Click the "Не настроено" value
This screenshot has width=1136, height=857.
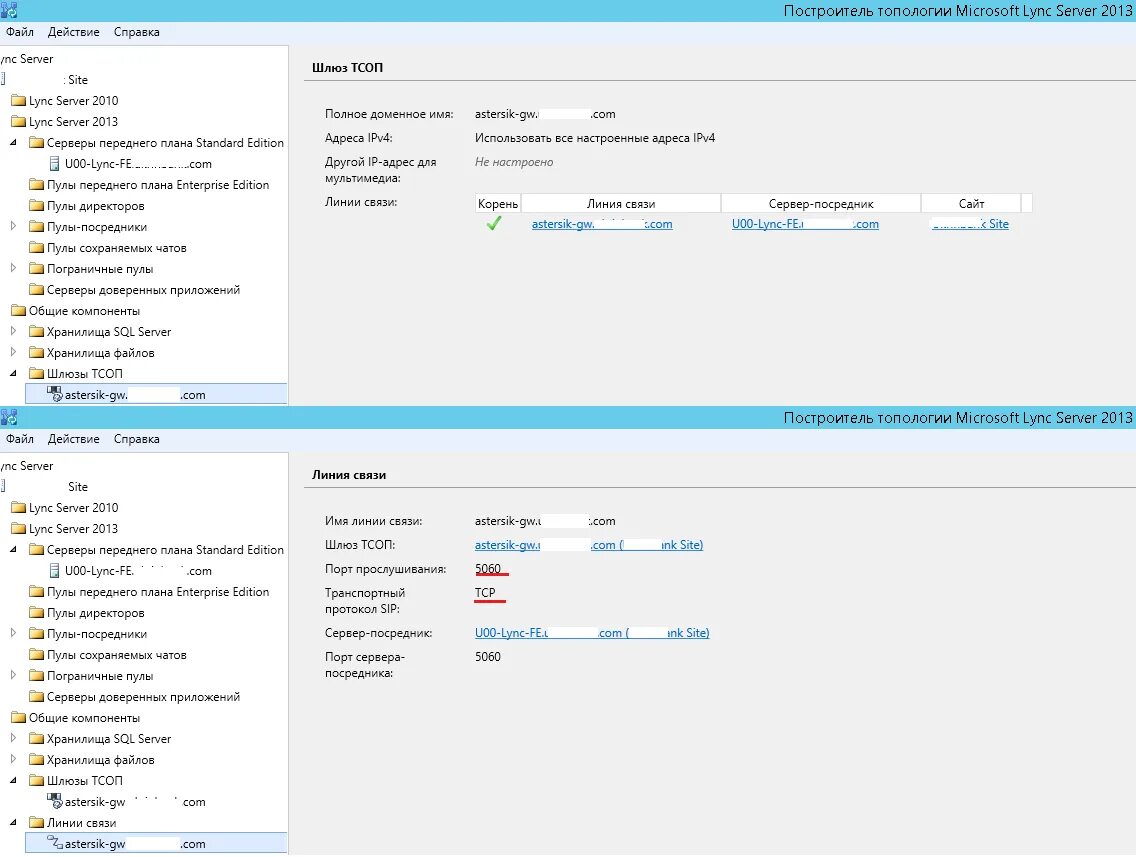[514, 162]
